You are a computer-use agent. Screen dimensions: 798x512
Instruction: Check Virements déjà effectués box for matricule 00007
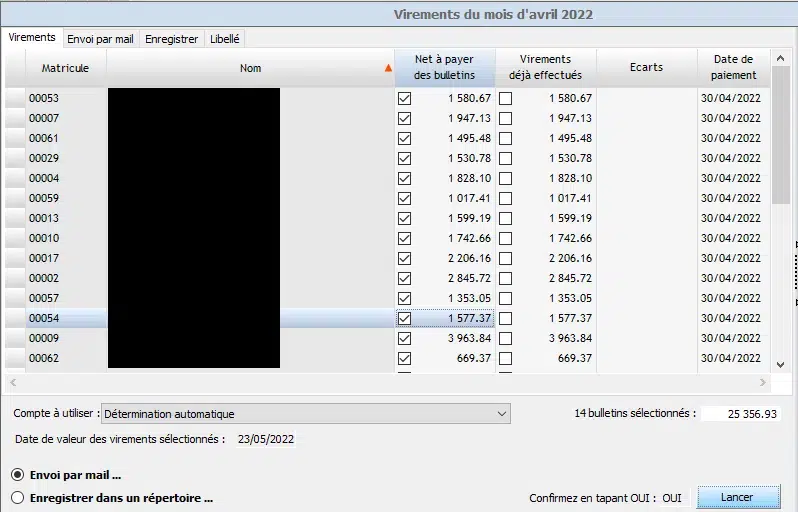coord(505,118)
